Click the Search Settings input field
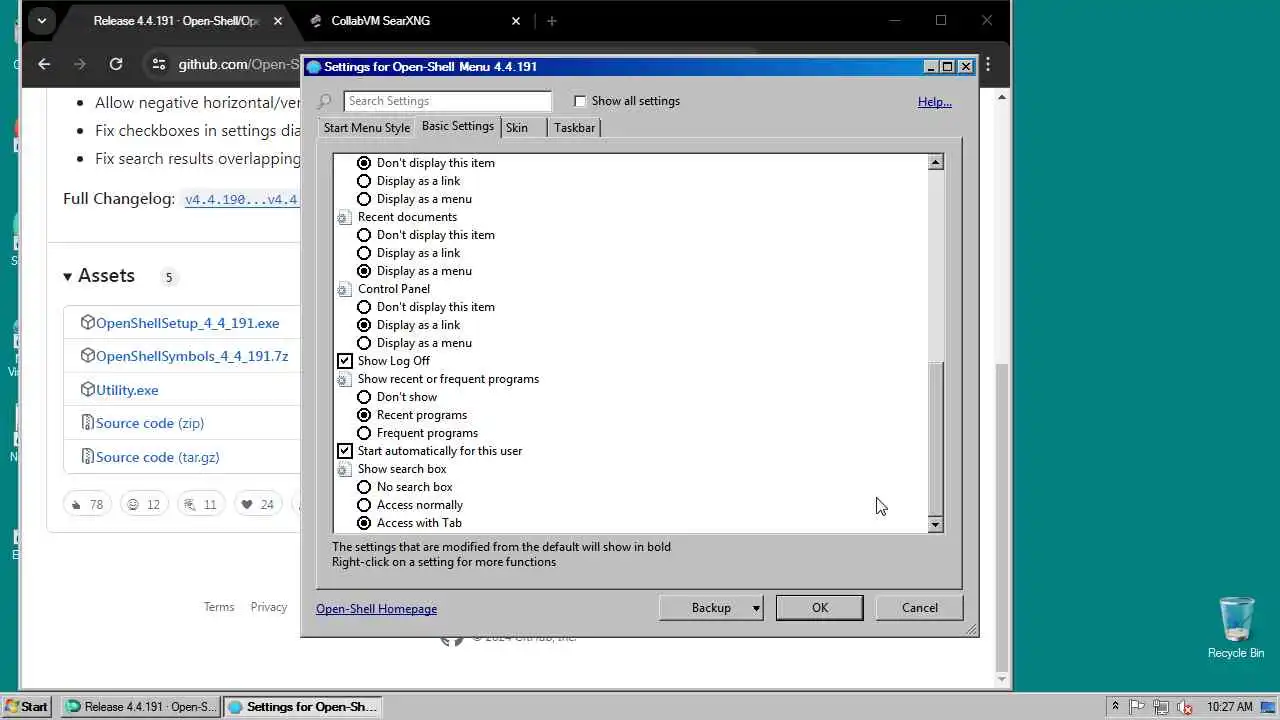This screenshot has width=1280, height=720. 447,101
